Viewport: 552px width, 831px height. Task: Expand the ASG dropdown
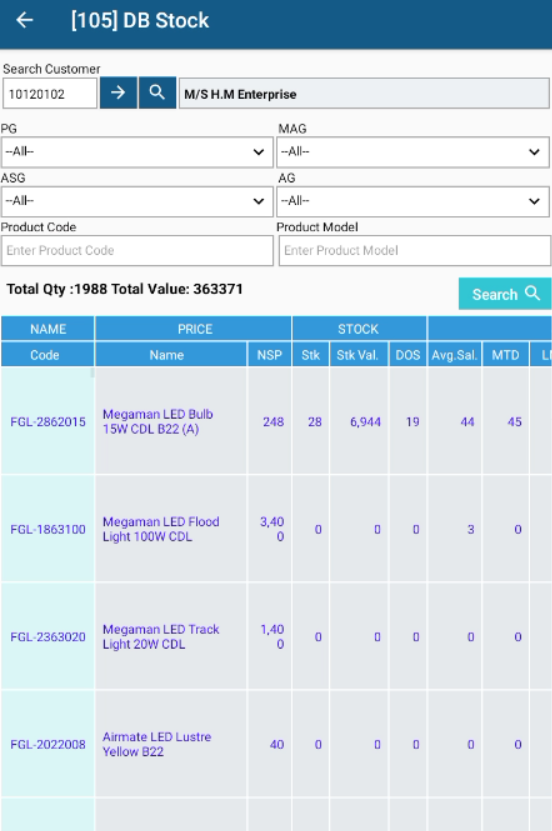(x=137, y=201)
